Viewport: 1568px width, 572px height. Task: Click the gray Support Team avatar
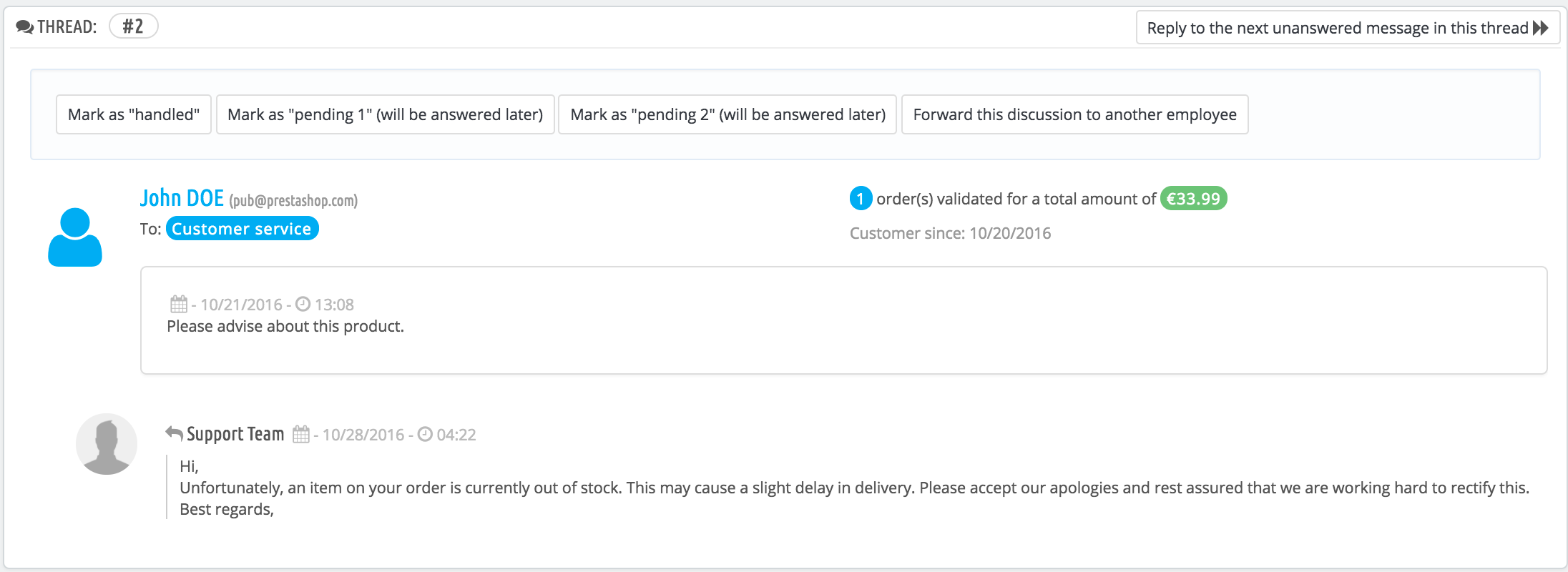click(x=107, y=444)
